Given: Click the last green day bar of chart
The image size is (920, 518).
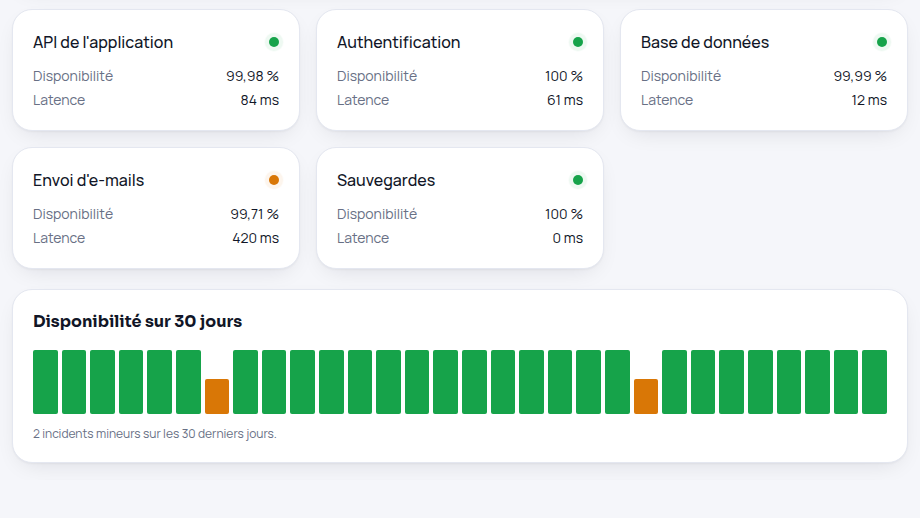Looking at the screenshot, I should coord(874,382).
